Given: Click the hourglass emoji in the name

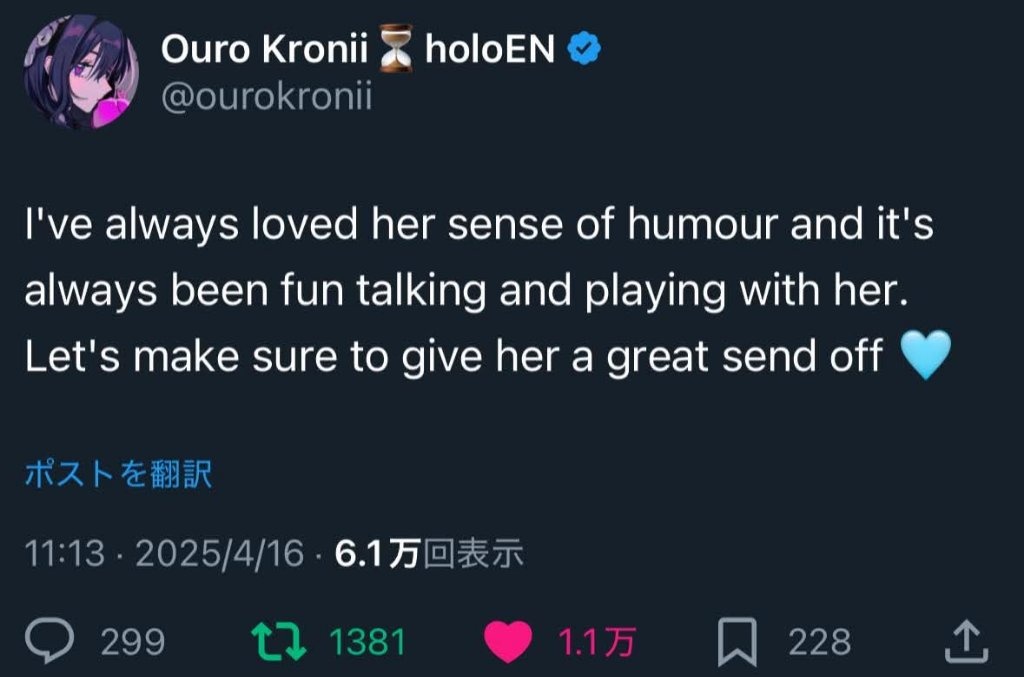Looking at the screenshot, I should tap(396, 48).
